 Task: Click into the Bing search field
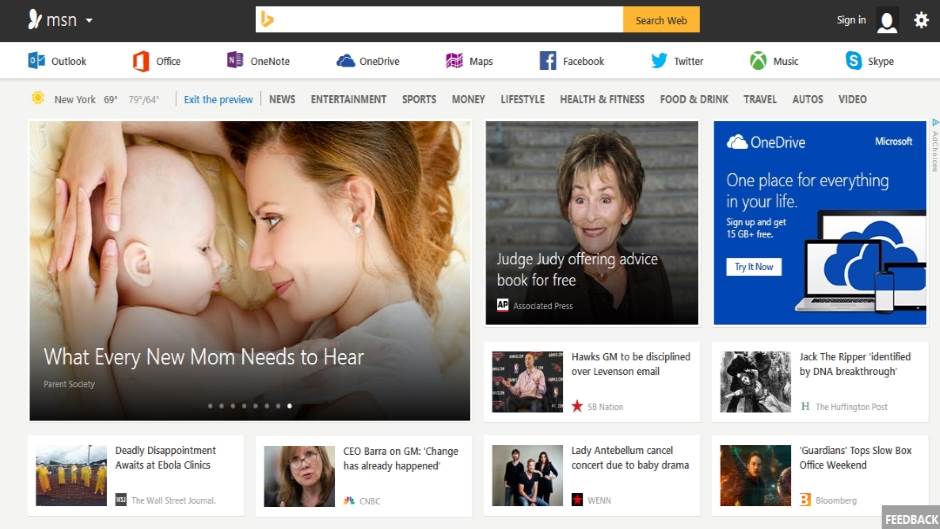[x=440, y=20]
